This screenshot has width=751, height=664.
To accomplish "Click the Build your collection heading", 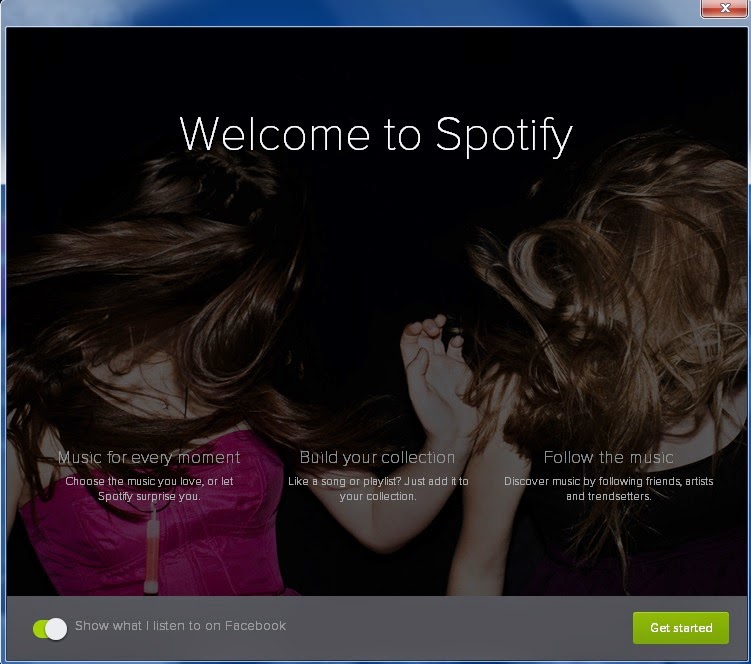I will click(377, 458).
